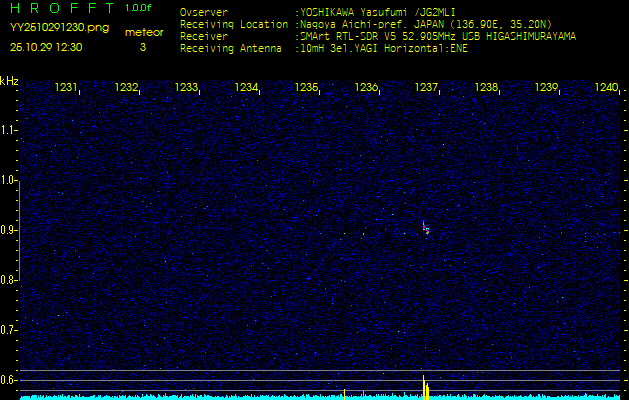Select the 1237 time marker

point(426,88)
